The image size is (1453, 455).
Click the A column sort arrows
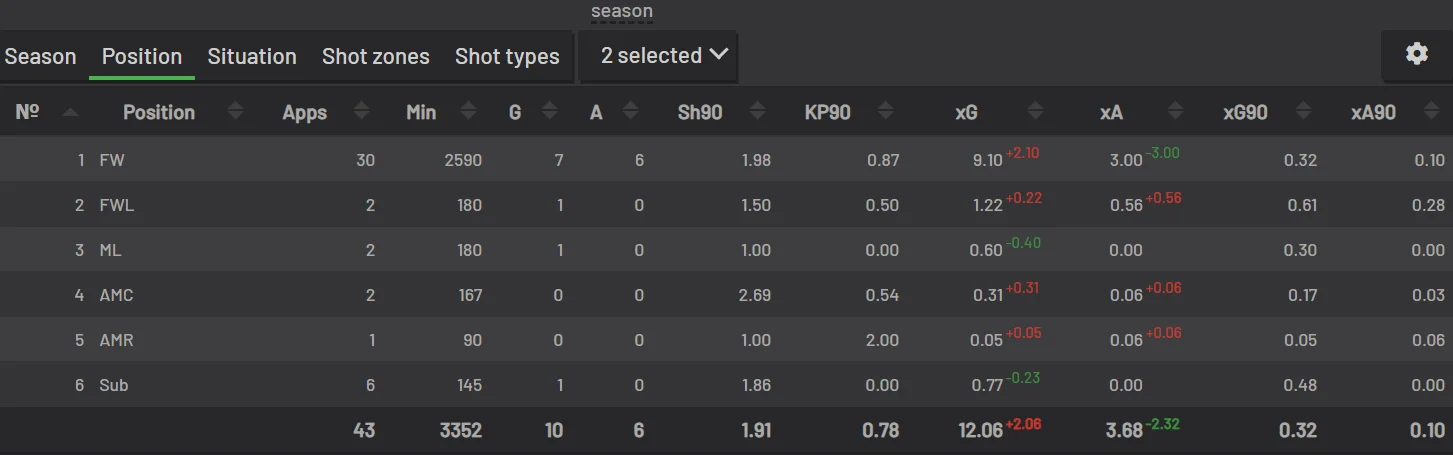(630, 112)
